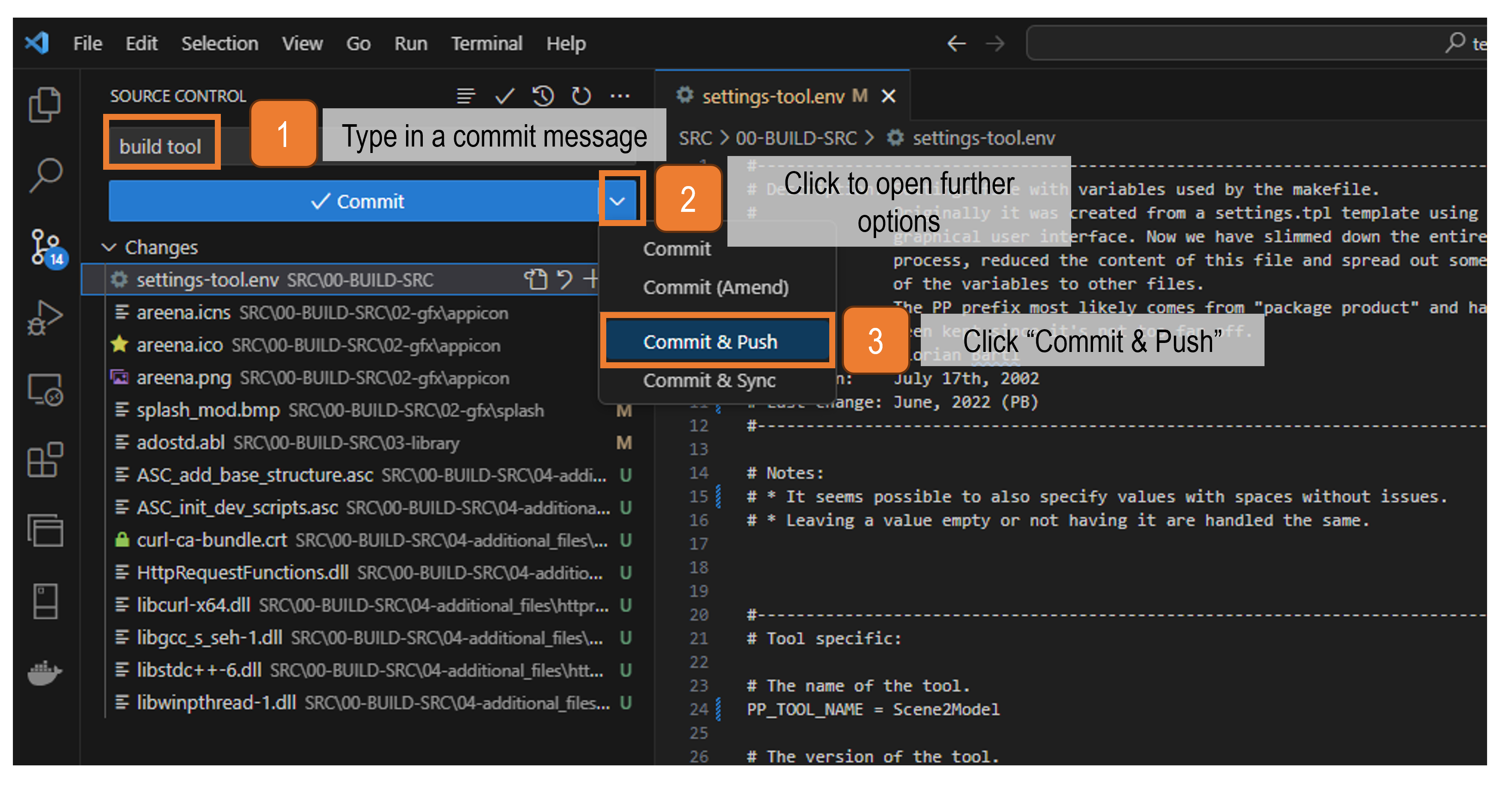The image size is (1512, 789).
Task: Open the Selection menu
Action: (x=220, y=43)
